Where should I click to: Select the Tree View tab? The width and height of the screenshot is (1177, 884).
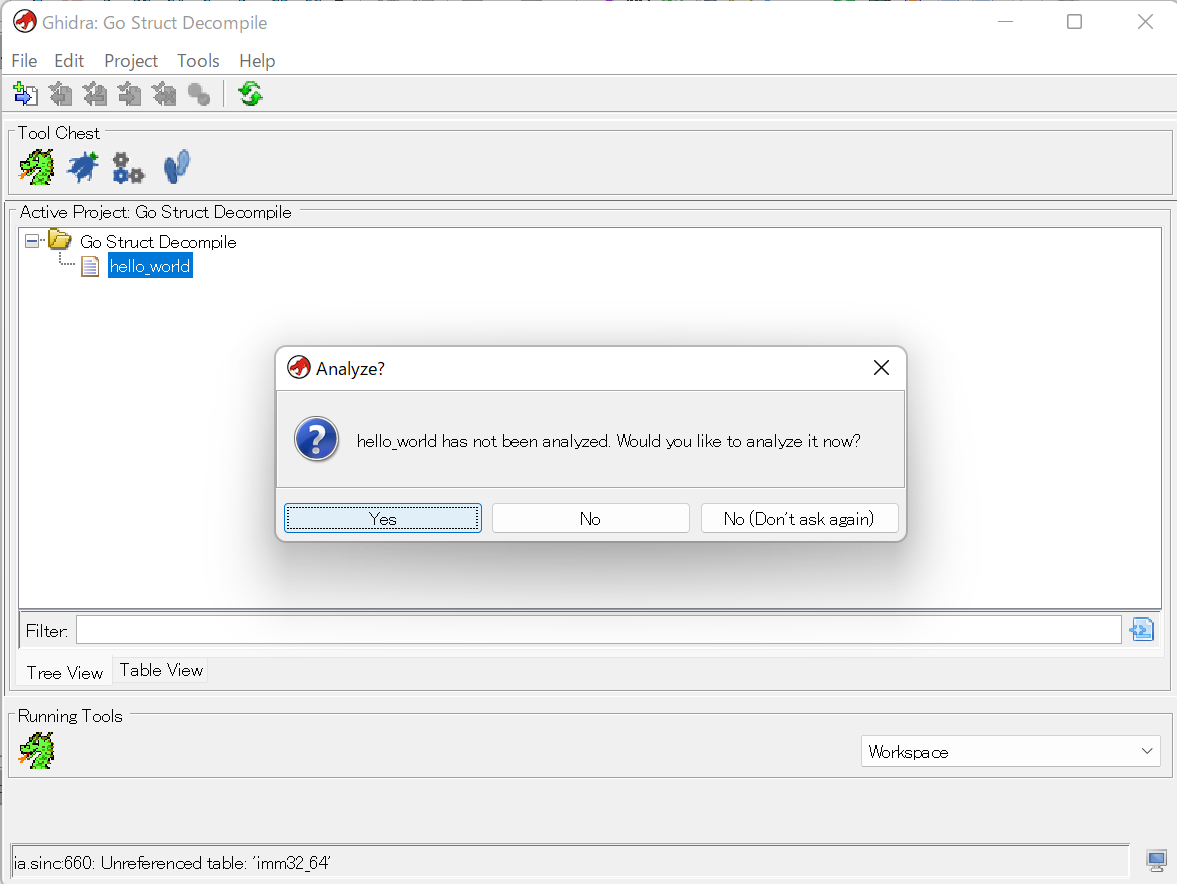pyautogui.click(x=63, y=672)
